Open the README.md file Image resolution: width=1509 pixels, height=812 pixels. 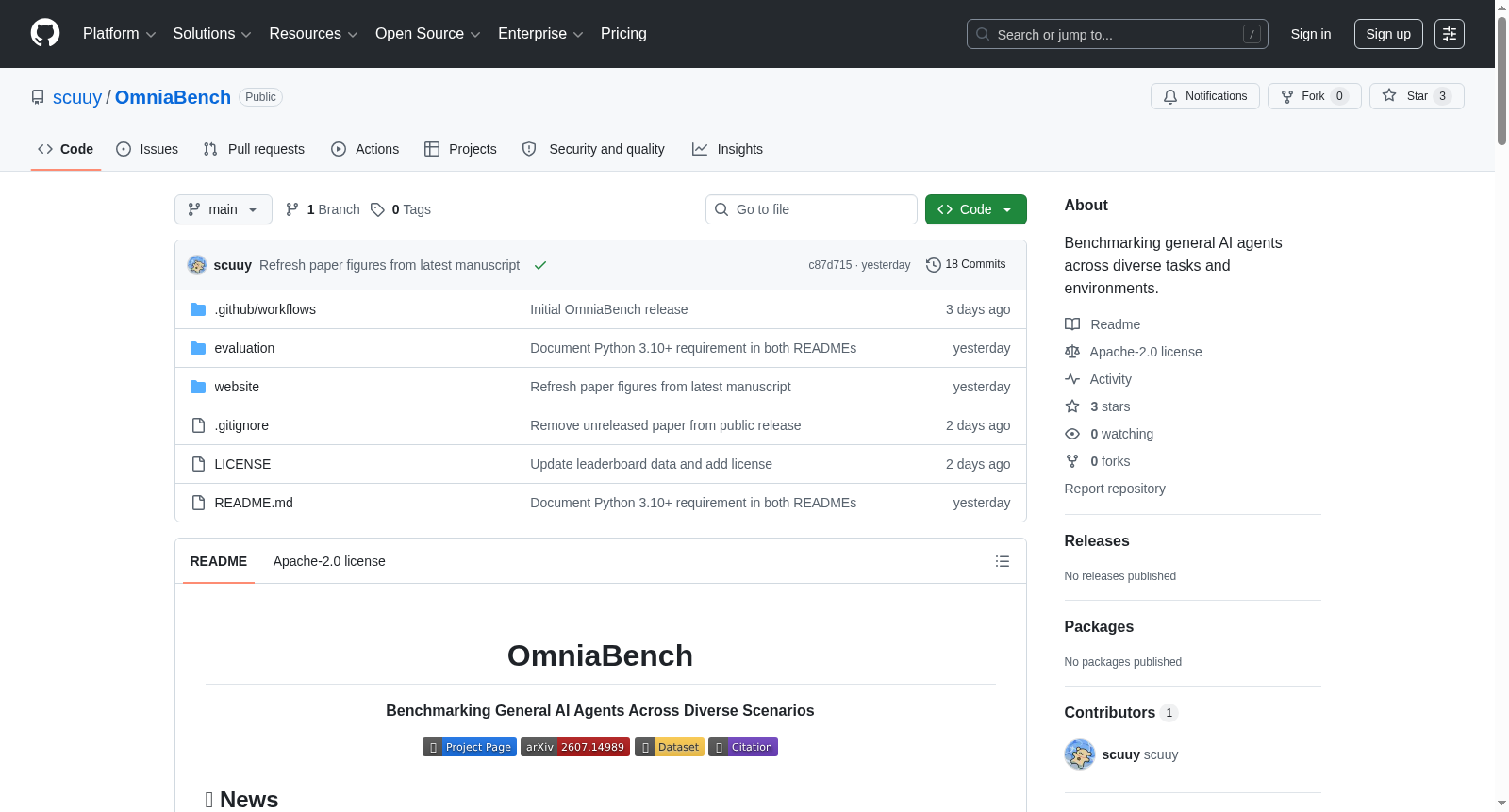[254, 503]
